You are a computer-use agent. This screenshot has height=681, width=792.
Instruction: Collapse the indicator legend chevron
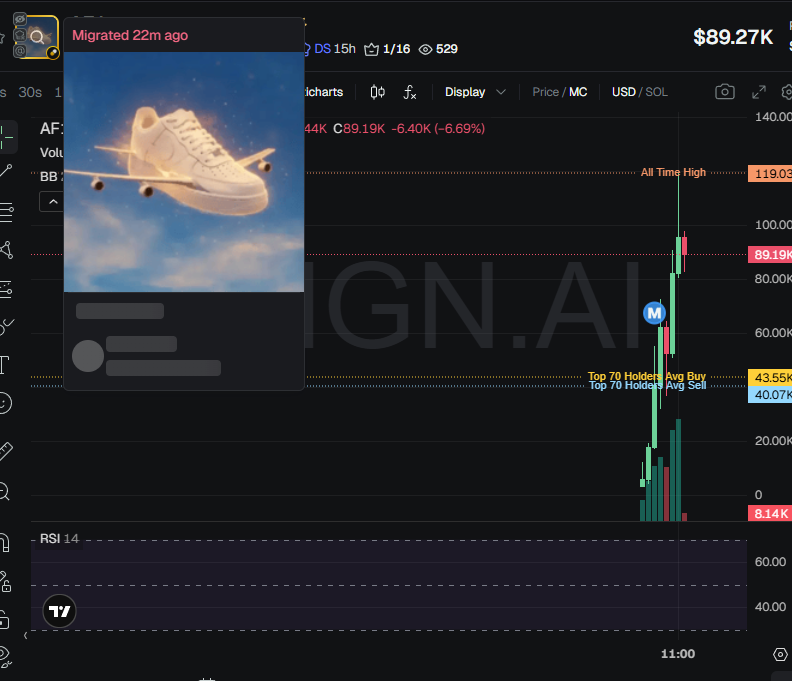[52, 202]
